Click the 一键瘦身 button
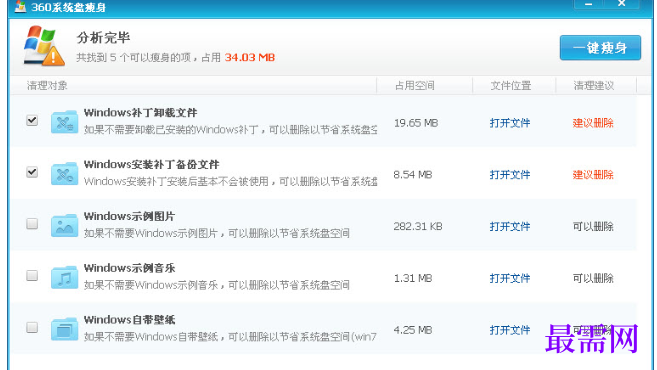Image resolution: width=657 pixels, height=370 pixels. [600, 48]
